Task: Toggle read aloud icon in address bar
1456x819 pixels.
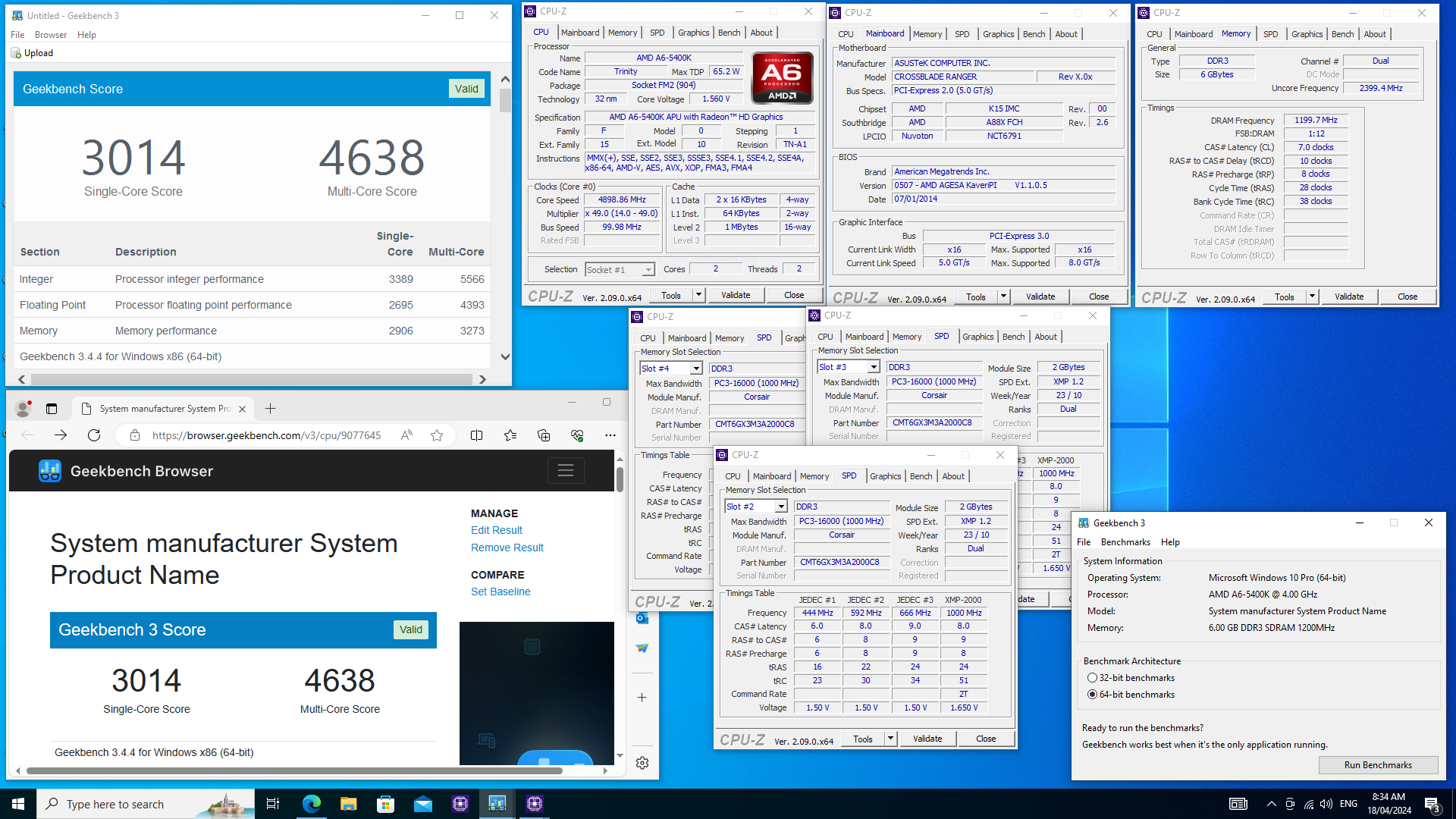Action: pyautogui.click(x=407, y=435)
